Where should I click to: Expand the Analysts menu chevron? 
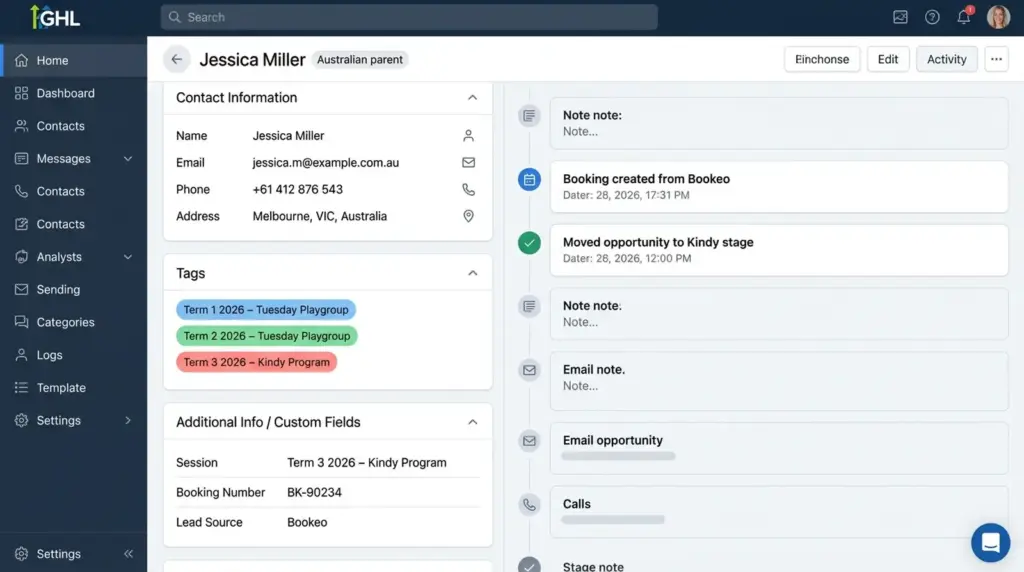point(128,257)
